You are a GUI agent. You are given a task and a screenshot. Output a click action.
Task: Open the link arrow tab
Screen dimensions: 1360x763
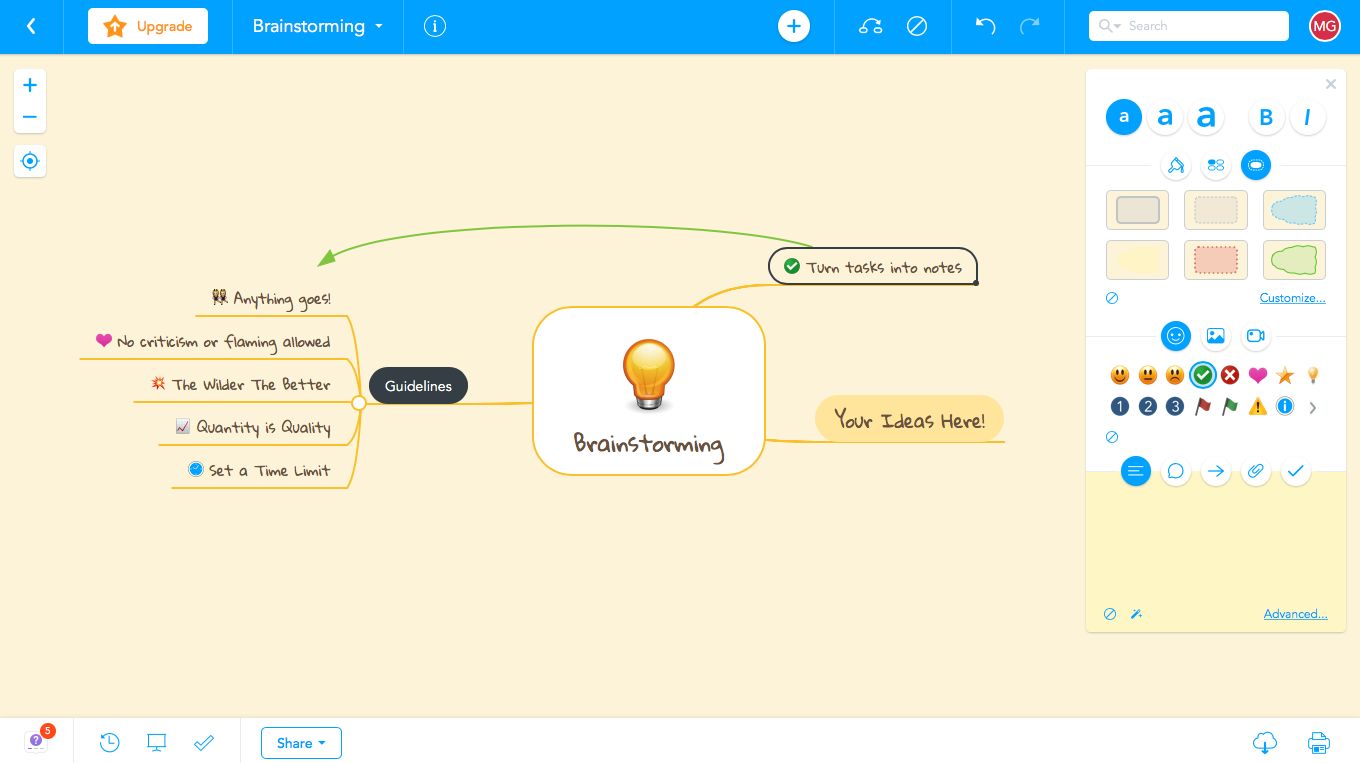(x=1216, y=471)
